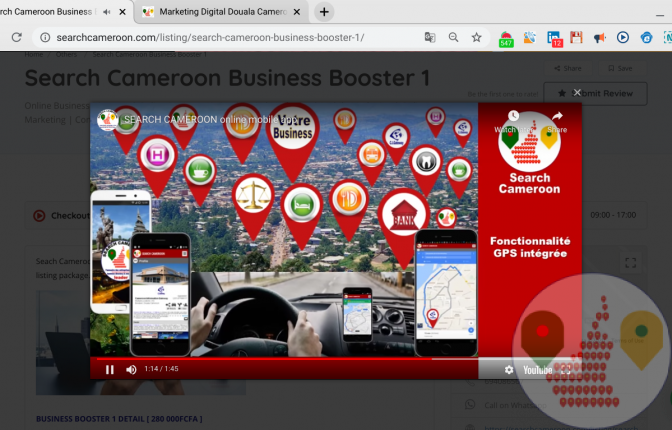
Task: Click the Call on WhatsApp link
Action: coord(515,405)
